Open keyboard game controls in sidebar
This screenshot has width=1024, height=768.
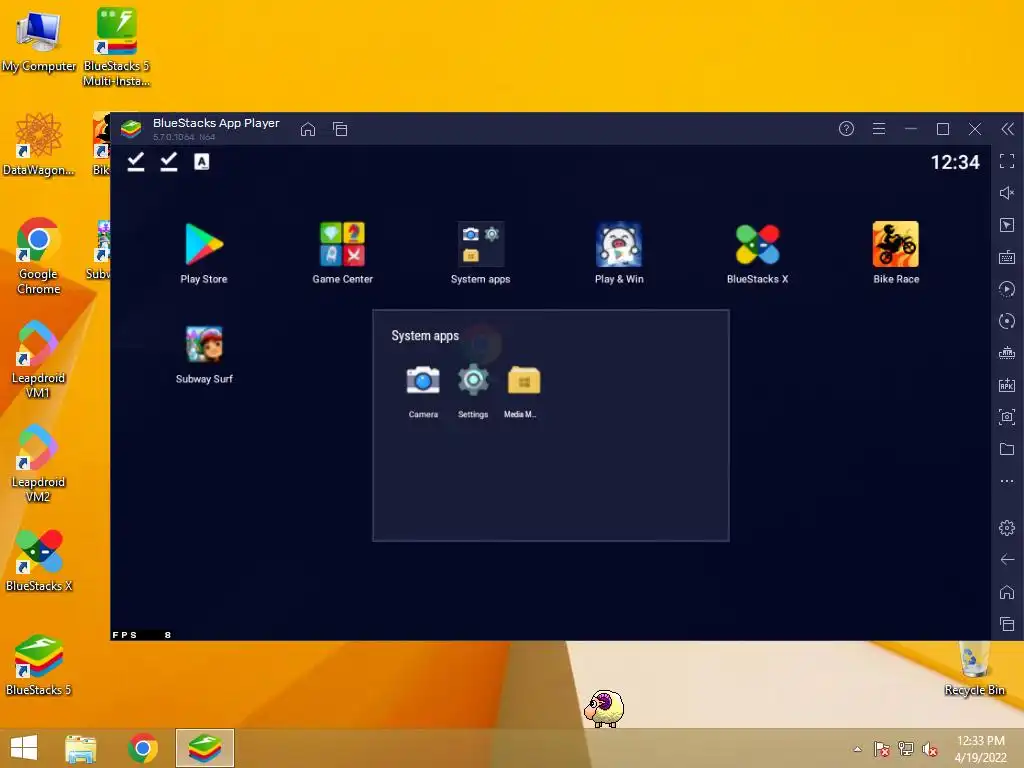1007,257
